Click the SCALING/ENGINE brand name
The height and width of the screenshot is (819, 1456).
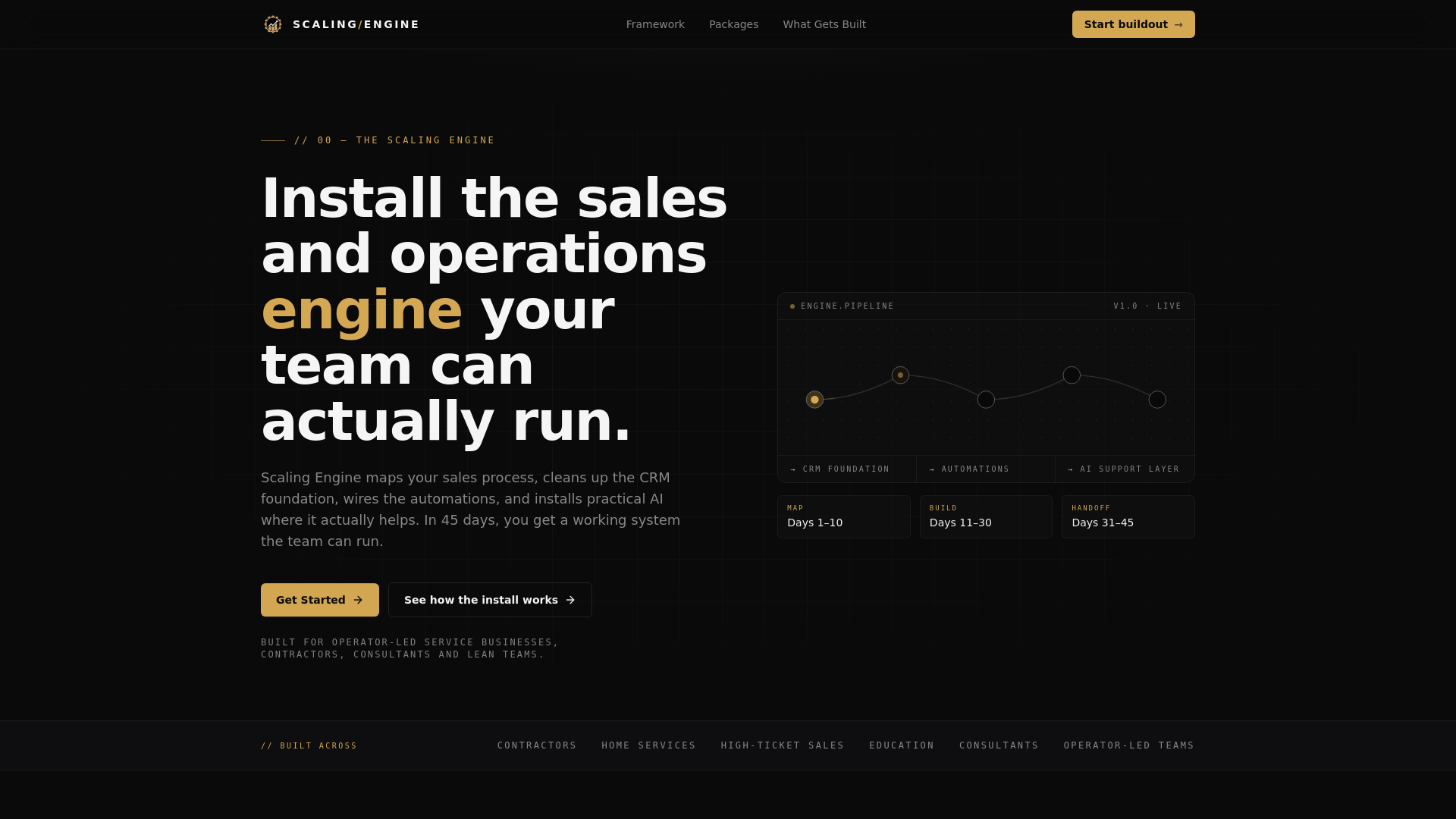point(356,24)
